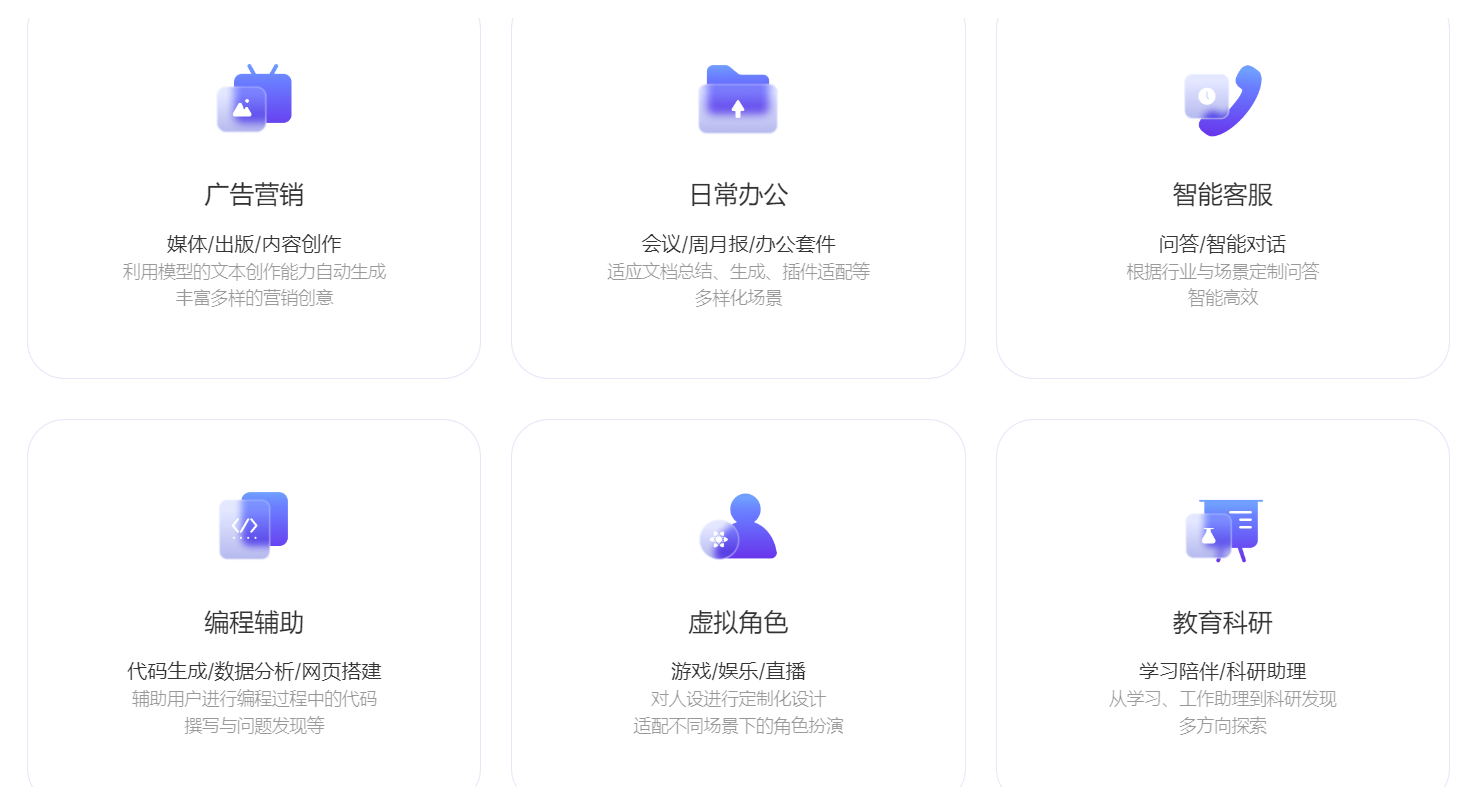This screenshot has width=1484, height=787.
Task: Click the programming assistance code brackets icon
Action: pyautogui.click(x=254, y=526)
